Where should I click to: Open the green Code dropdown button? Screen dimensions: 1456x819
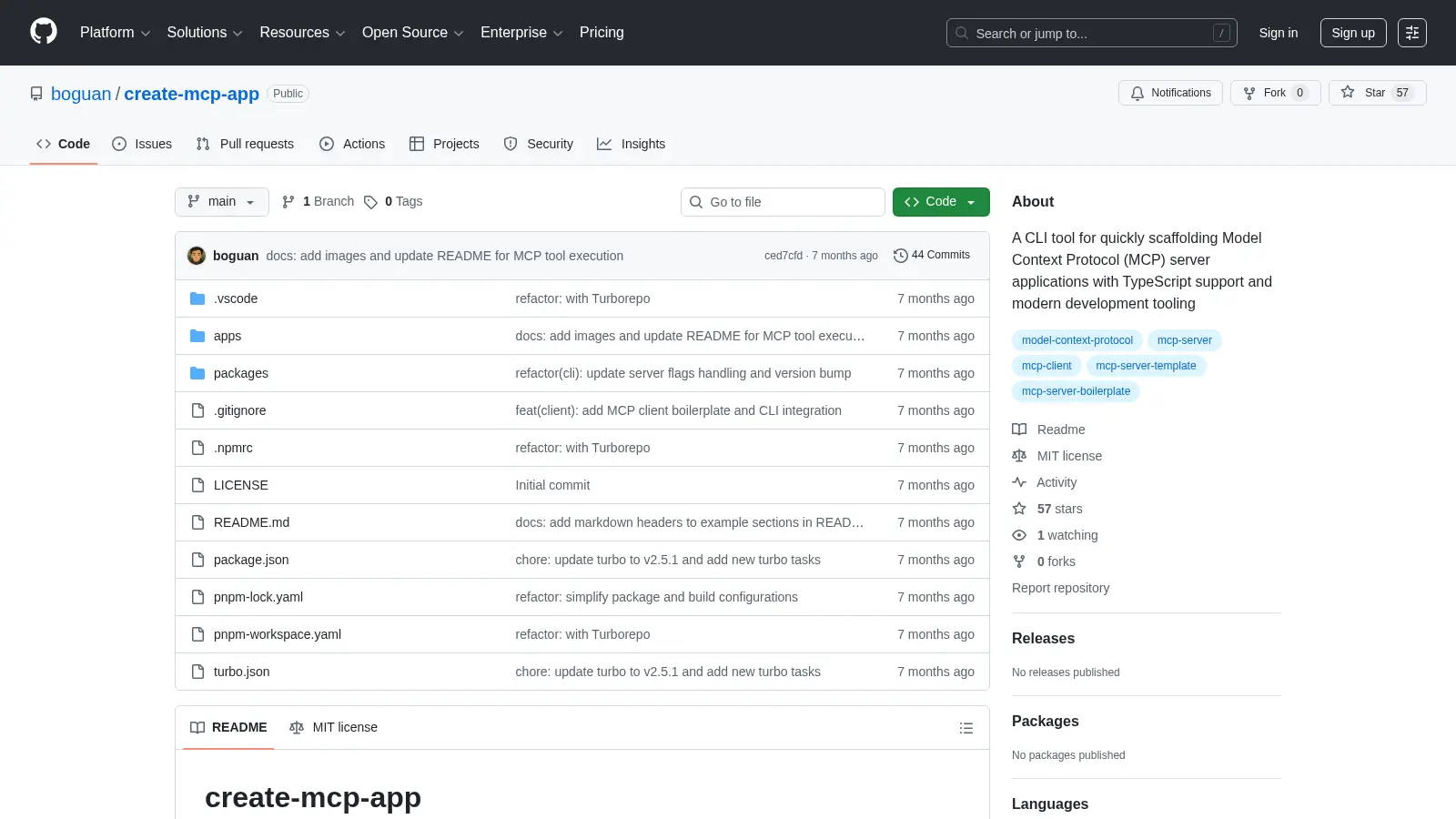[x=941, y=202]
